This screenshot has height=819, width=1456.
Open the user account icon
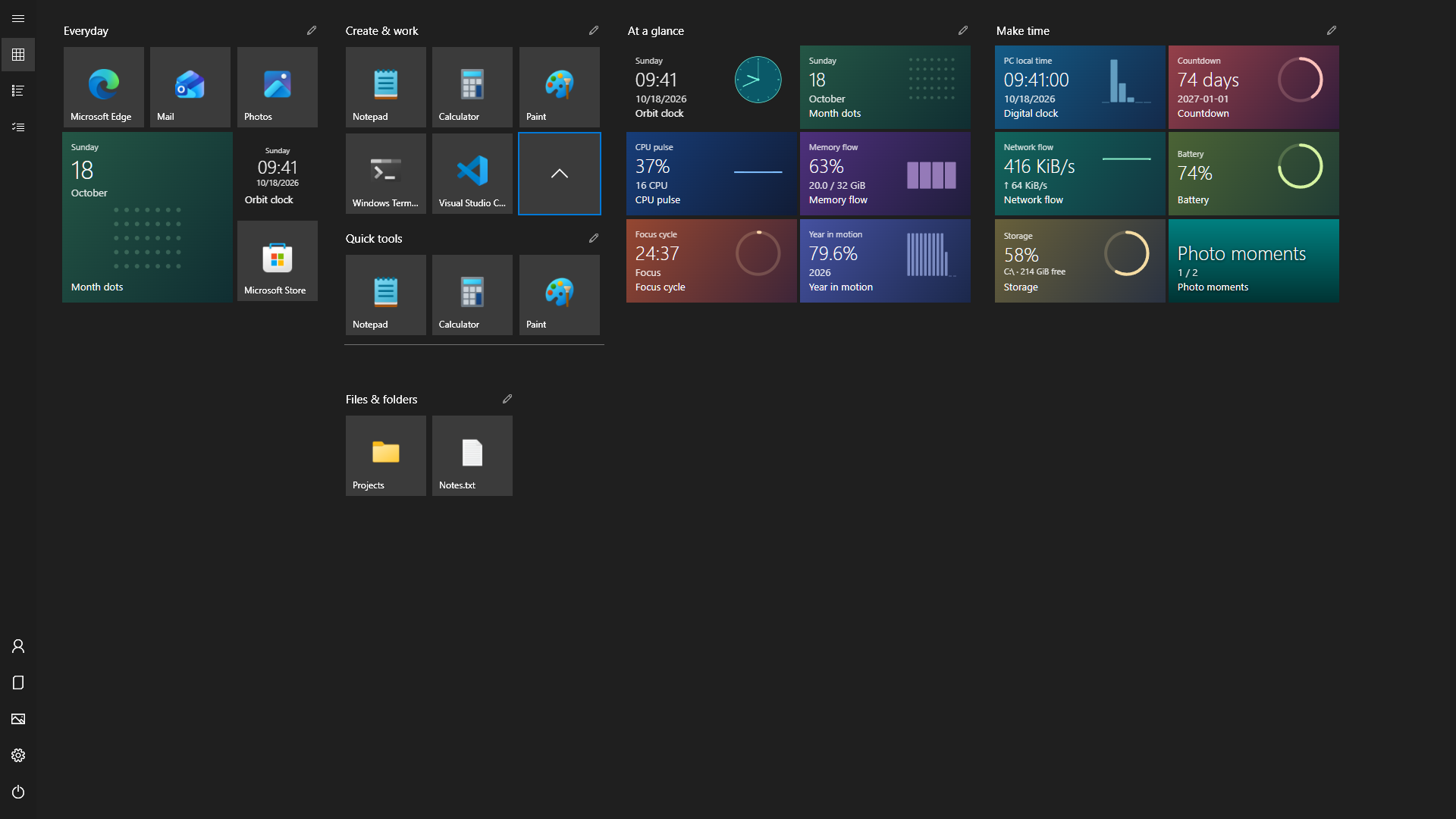coord(18,646)
